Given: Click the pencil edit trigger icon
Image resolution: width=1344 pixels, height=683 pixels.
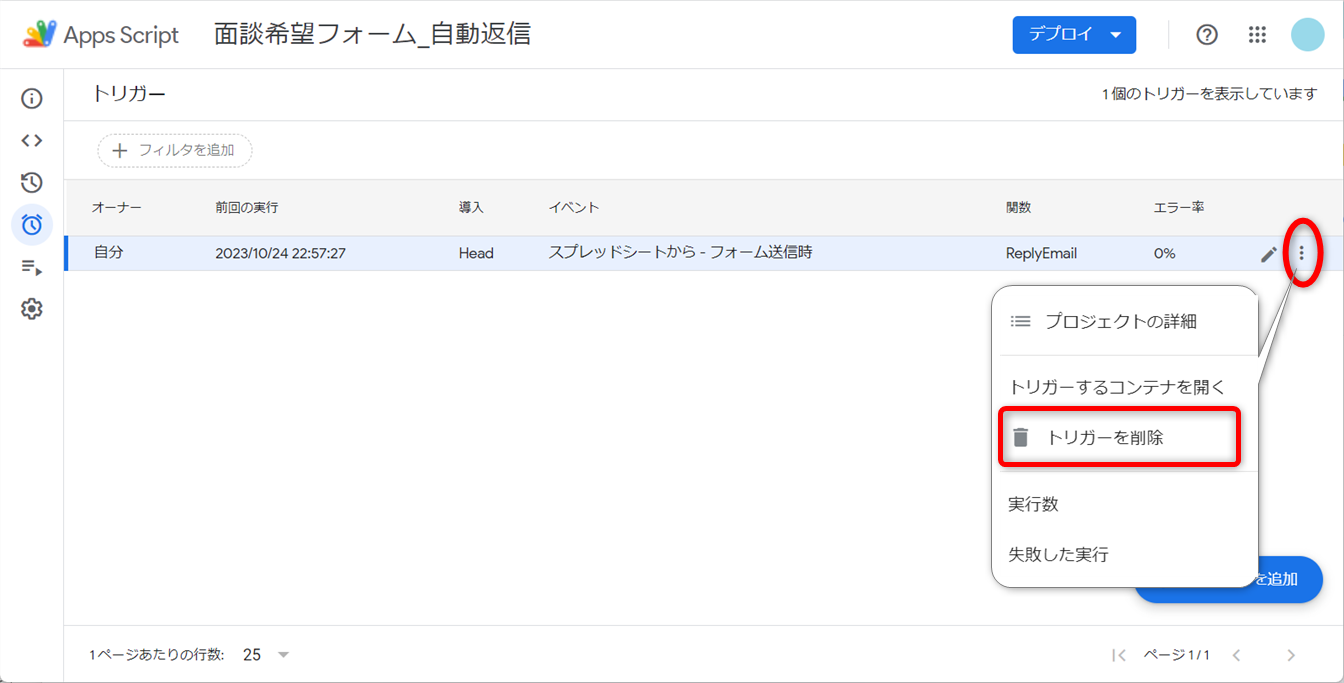Looking at the screenshot, I should click(x=1268, y=254).
